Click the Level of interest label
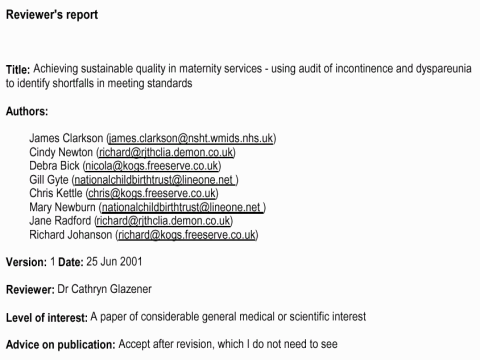This screenshot has width=480, height=360. tap(47, 317)
